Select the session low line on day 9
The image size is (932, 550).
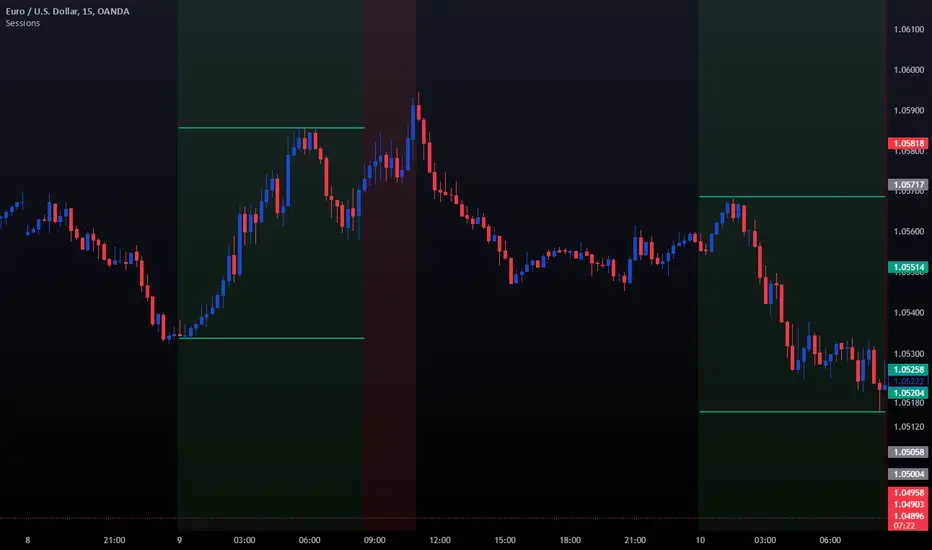[x=271, y=338]
